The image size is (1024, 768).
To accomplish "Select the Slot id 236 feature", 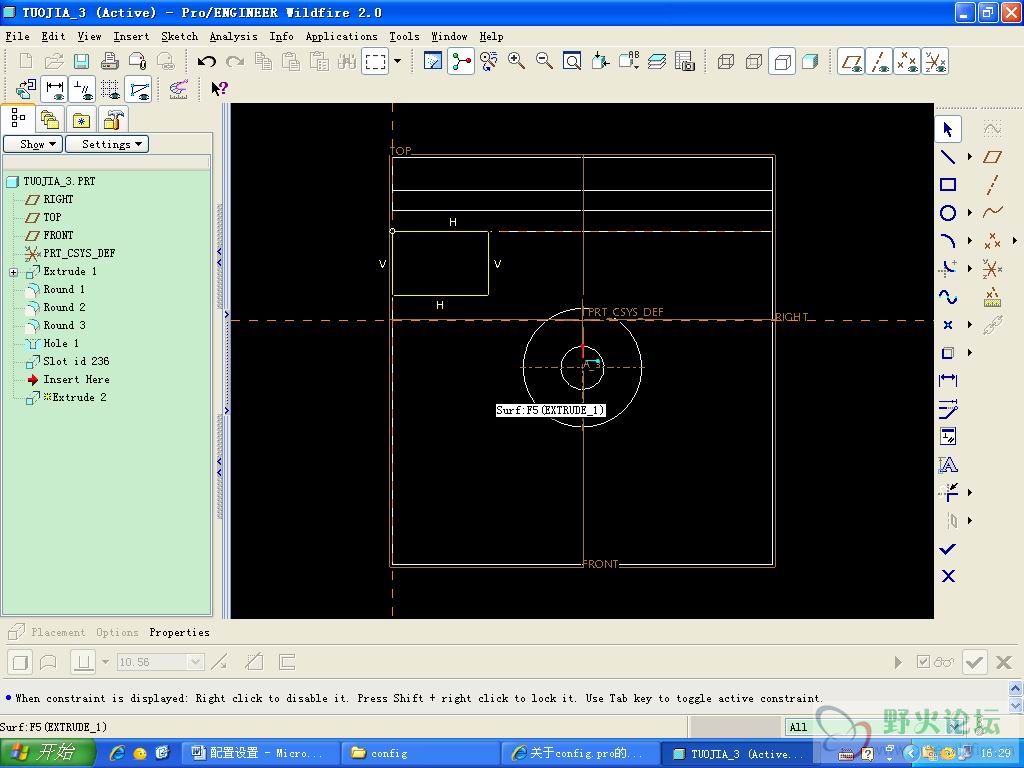I will click(x=76, y=361).
